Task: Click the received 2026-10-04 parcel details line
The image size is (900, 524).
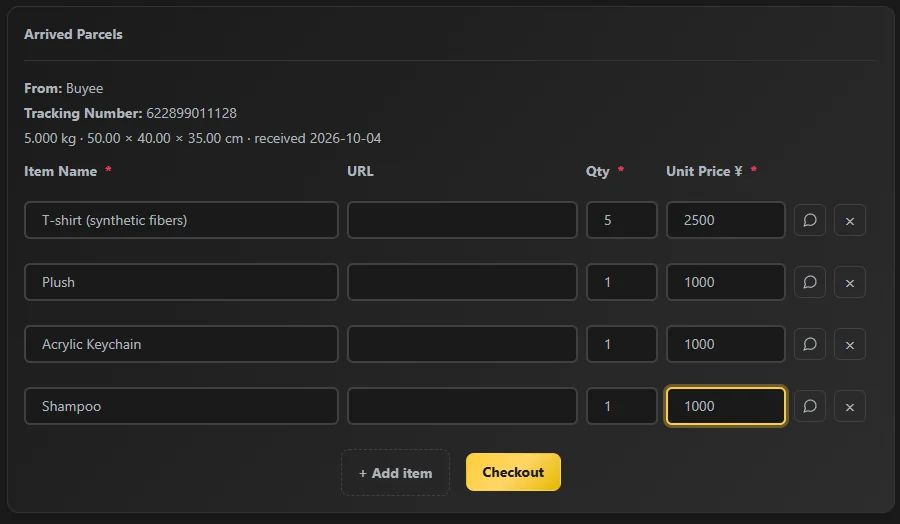Action: pos(203,138)
